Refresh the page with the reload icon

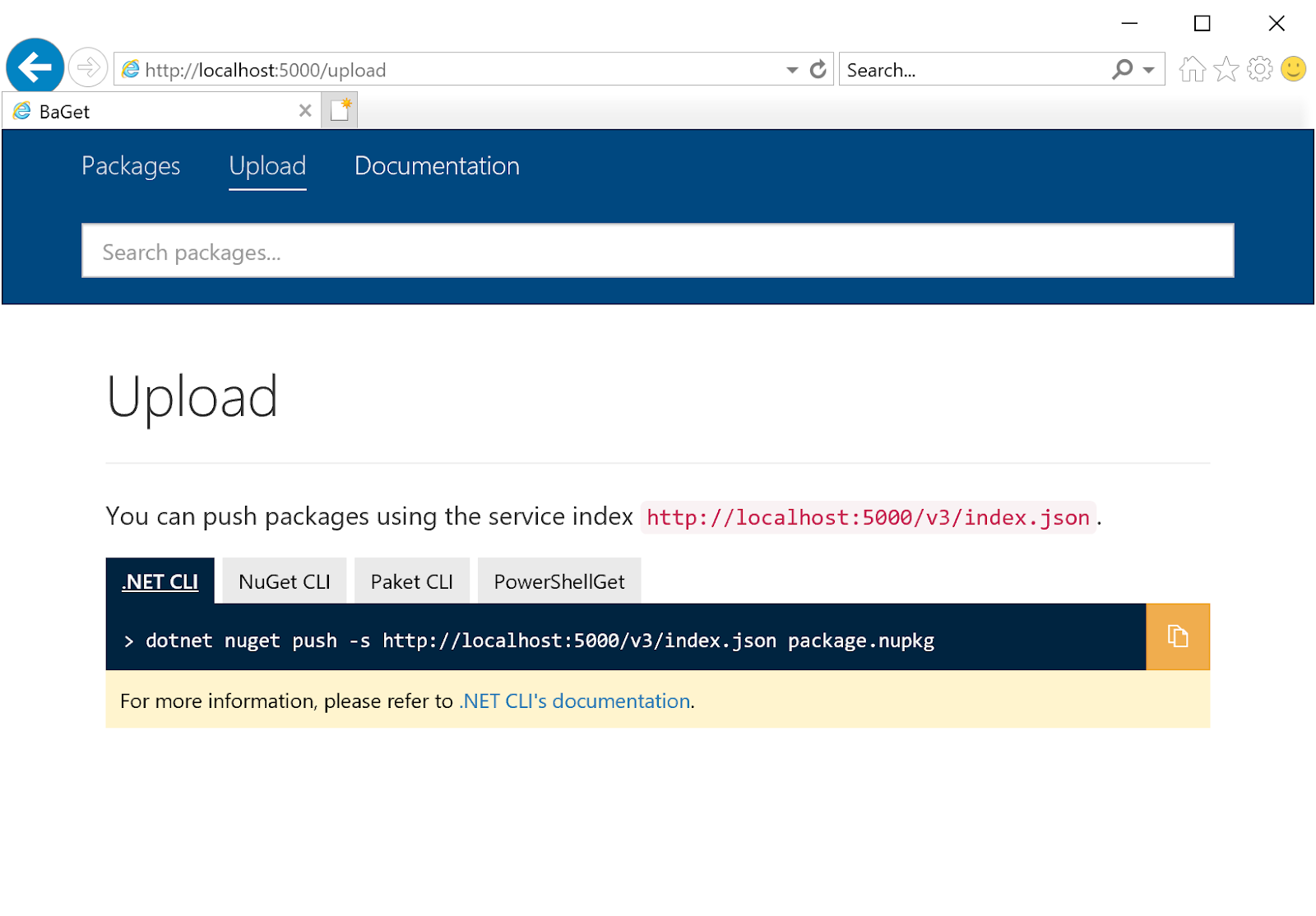click(x=818, y=70)
